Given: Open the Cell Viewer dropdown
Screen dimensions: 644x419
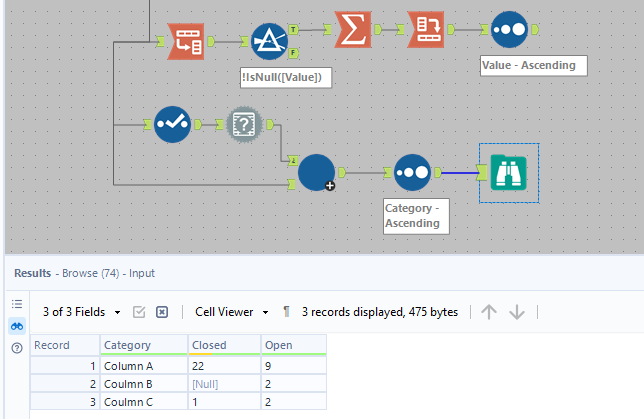Looking at the screenshot, I should pyautogui.click(x=232, y=312).
